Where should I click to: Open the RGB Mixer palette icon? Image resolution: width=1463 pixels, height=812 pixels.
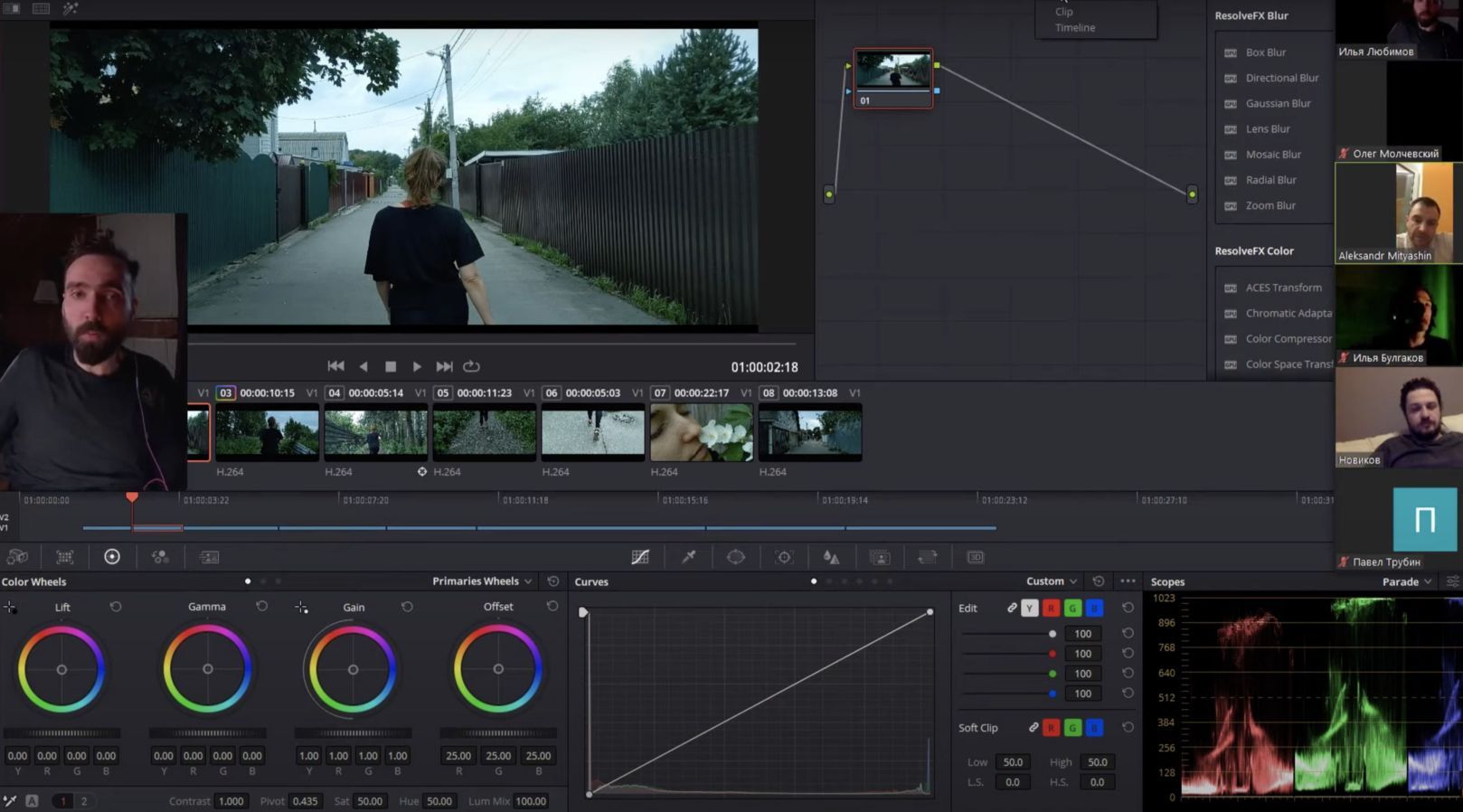(x=160, y=557)
